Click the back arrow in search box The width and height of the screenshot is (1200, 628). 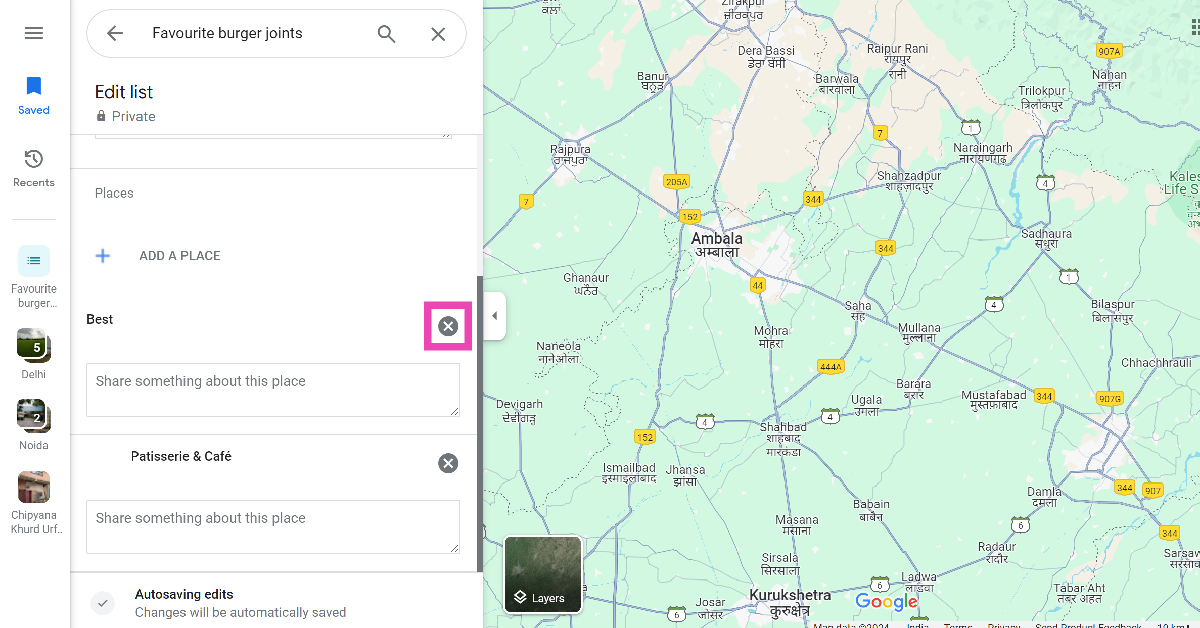point(115,34)
